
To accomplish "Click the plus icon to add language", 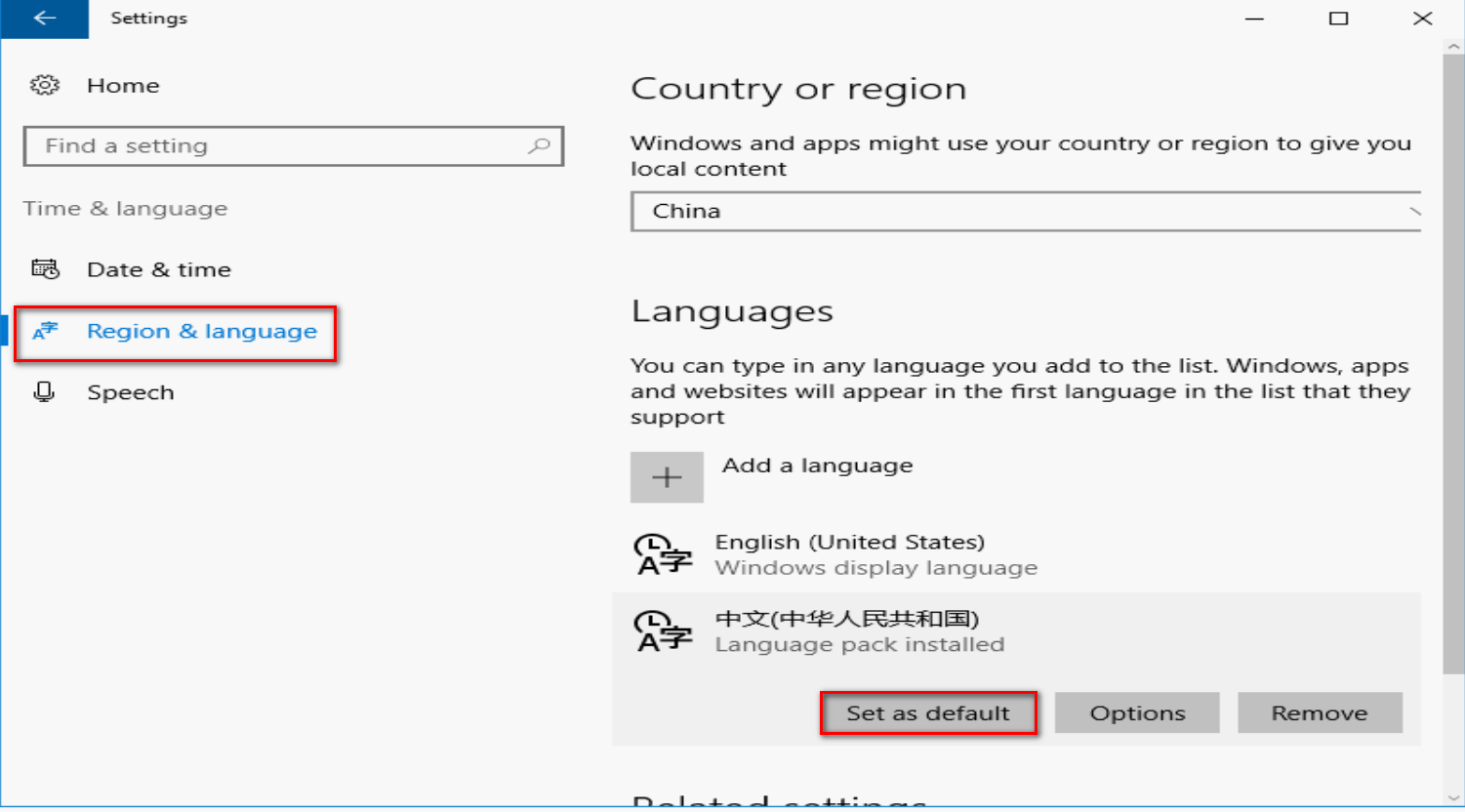I will click(667, 477).
